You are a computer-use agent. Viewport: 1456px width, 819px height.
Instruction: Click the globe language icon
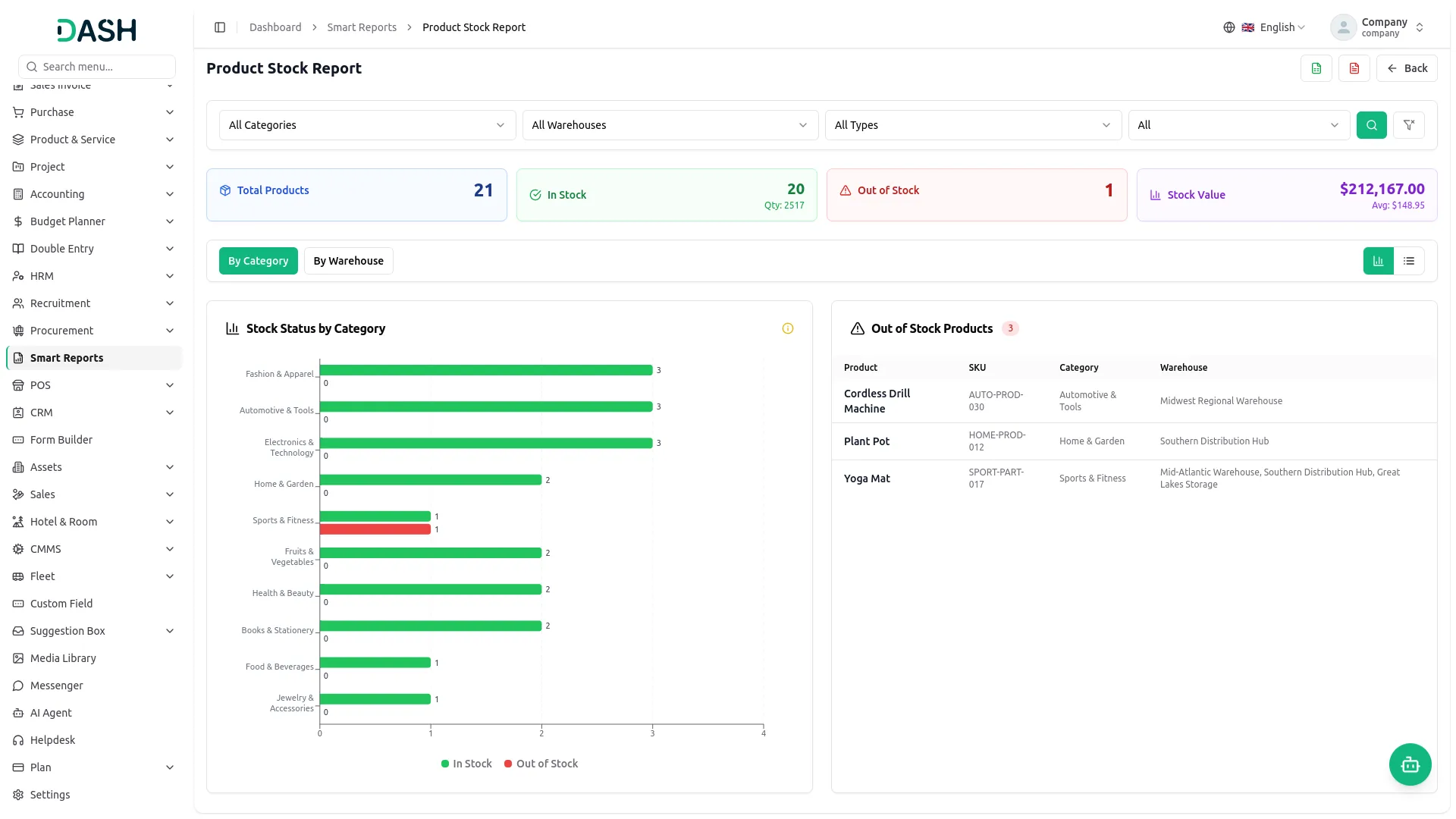1229,27
